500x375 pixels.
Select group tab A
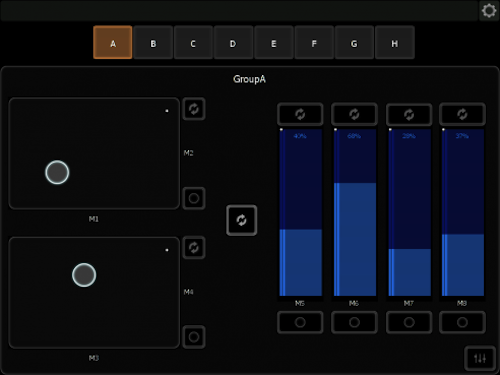113,43
